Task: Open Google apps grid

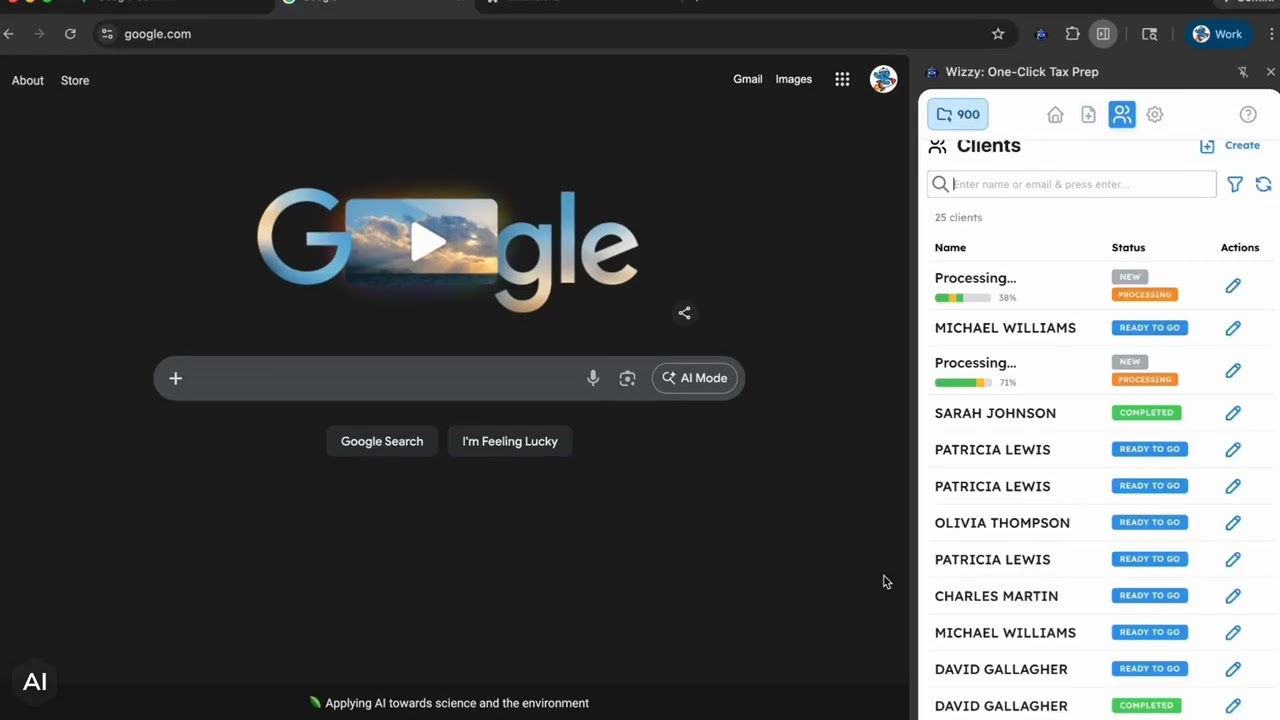Action: click(842, 80)
